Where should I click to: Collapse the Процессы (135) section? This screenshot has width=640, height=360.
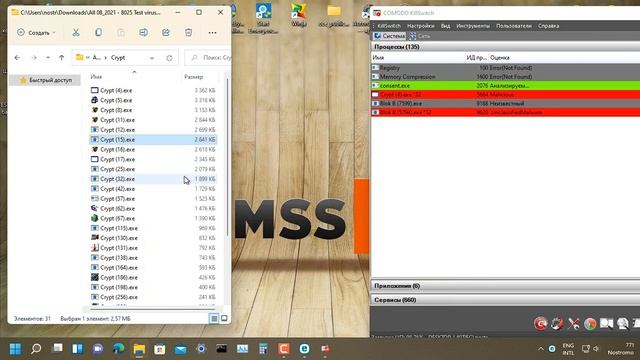505,47
